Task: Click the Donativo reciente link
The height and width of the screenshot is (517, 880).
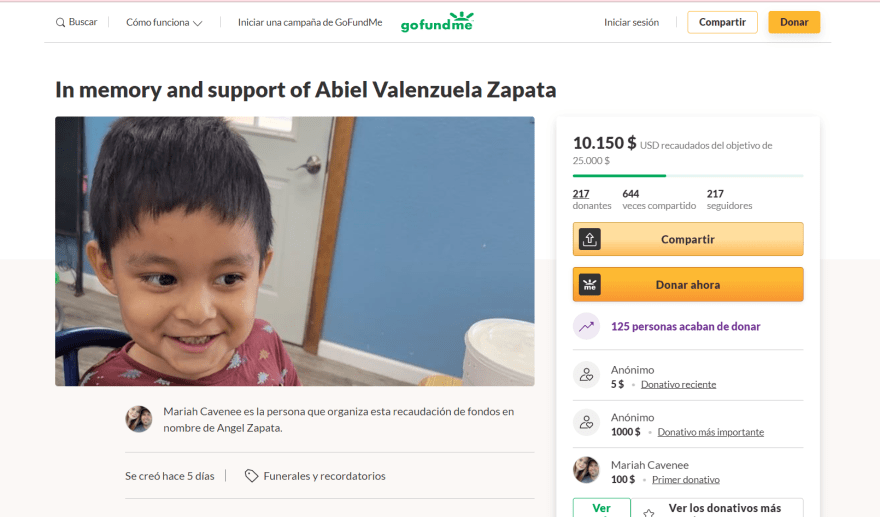Action: click(679, 385)
